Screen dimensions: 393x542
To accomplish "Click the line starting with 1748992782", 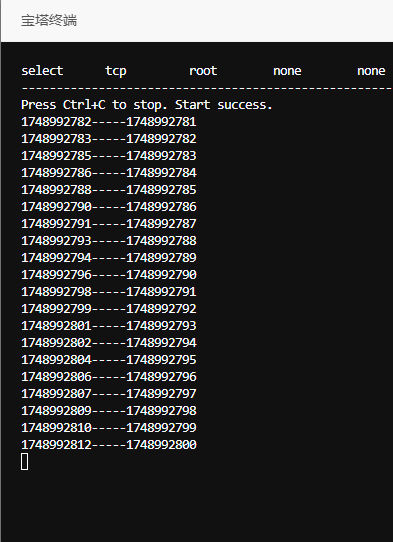I will 109,122.
